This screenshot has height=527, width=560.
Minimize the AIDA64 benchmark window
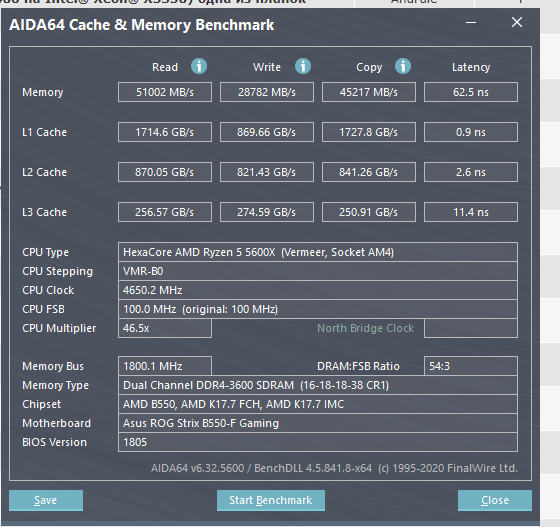471,23
